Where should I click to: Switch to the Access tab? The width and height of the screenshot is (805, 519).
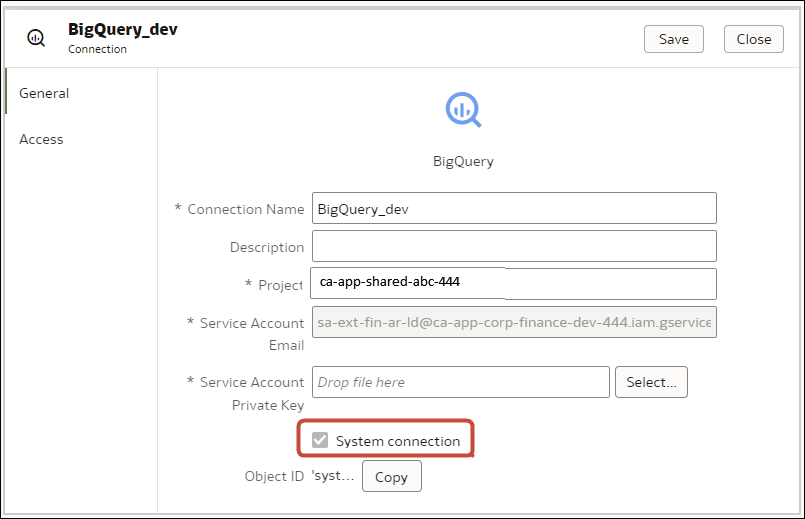pos(41,139)
